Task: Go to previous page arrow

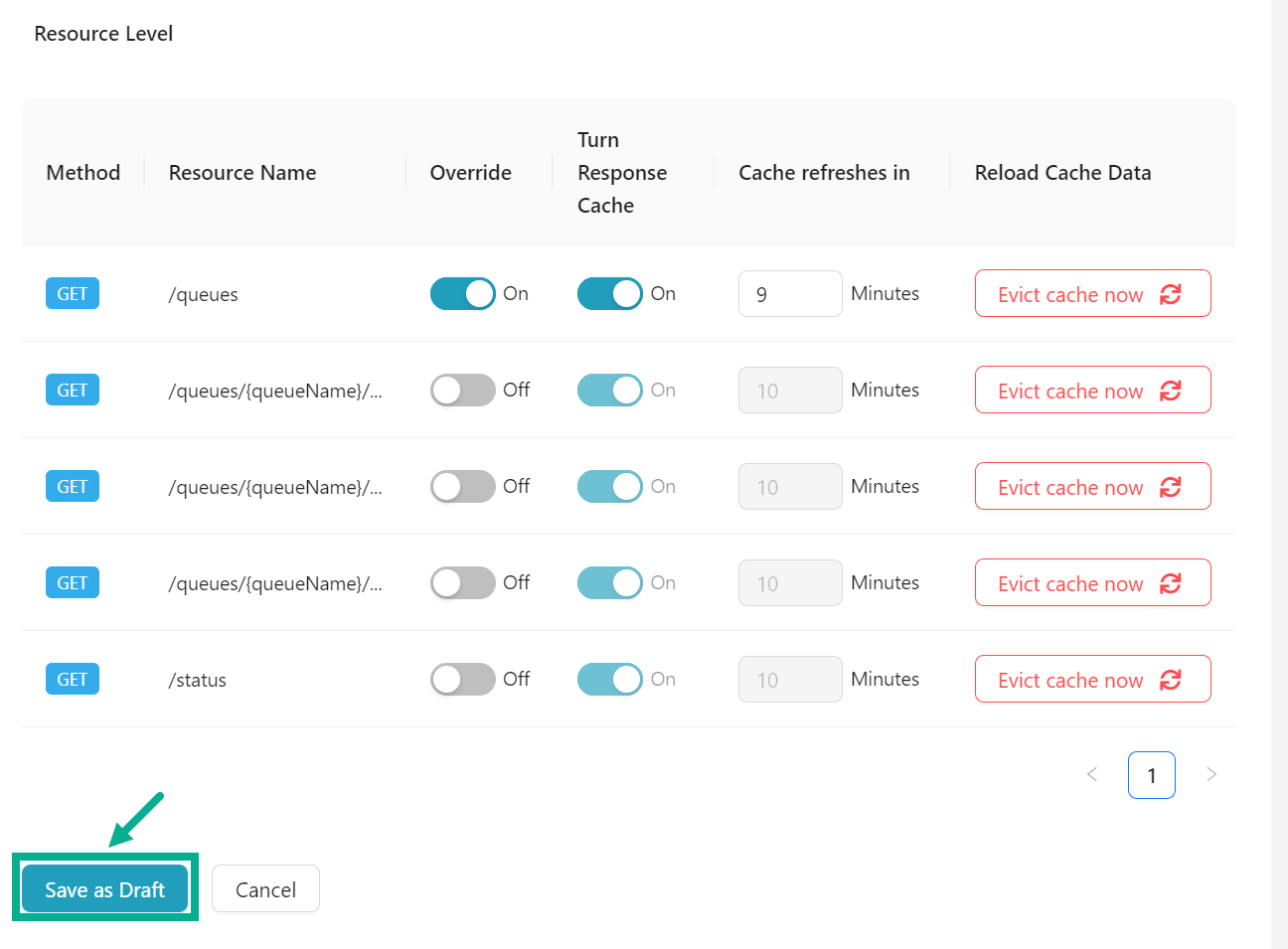Action: point(1092,775)
